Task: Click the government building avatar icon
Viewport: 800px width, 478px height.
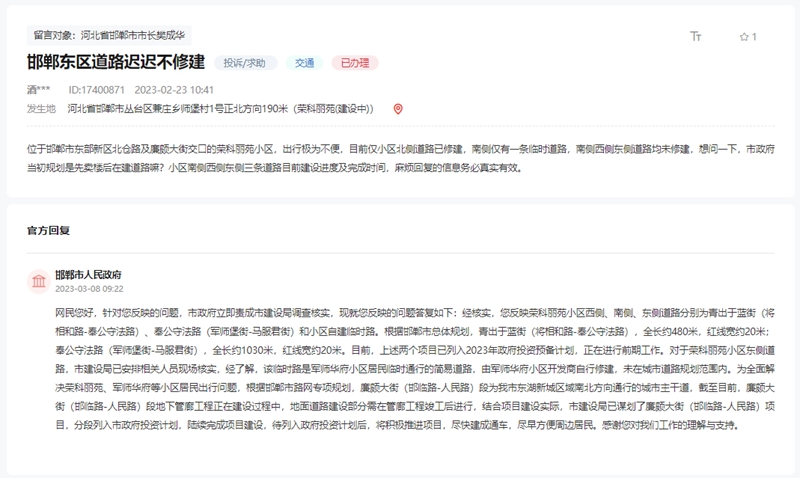Action: 39,281
